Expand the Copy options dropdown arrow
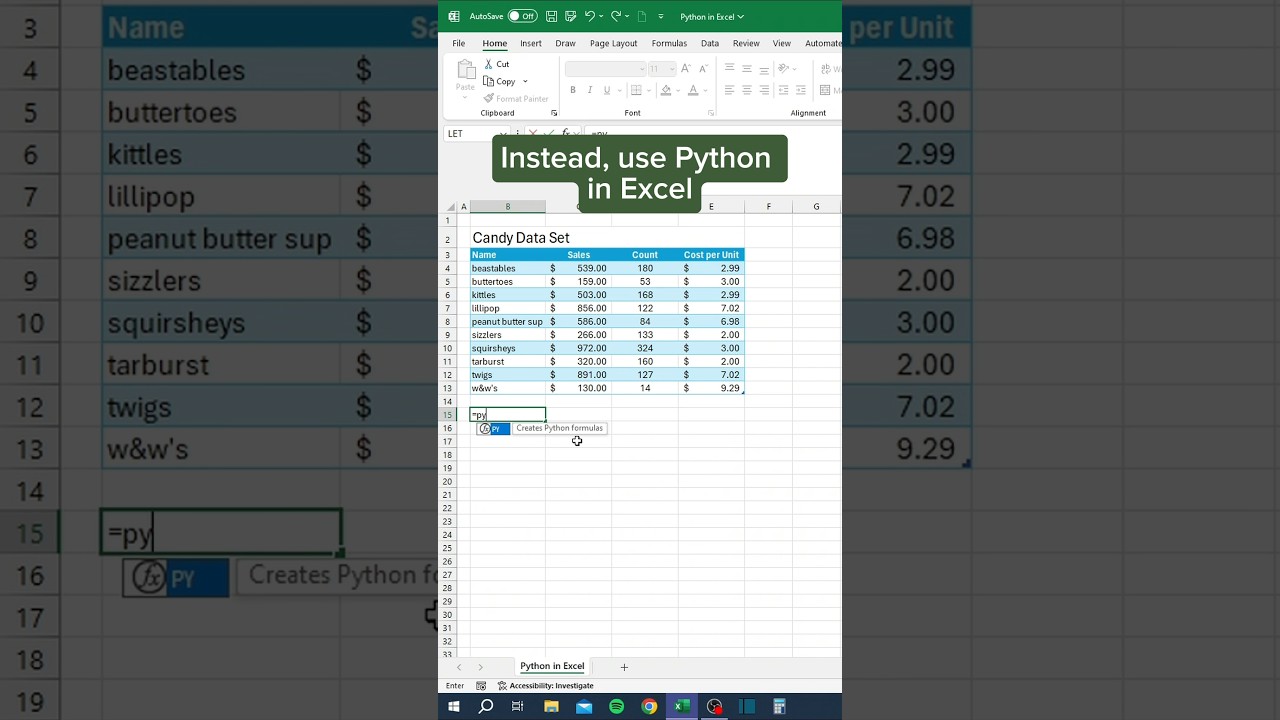The image size is (1280, 720). click(525, 81)
